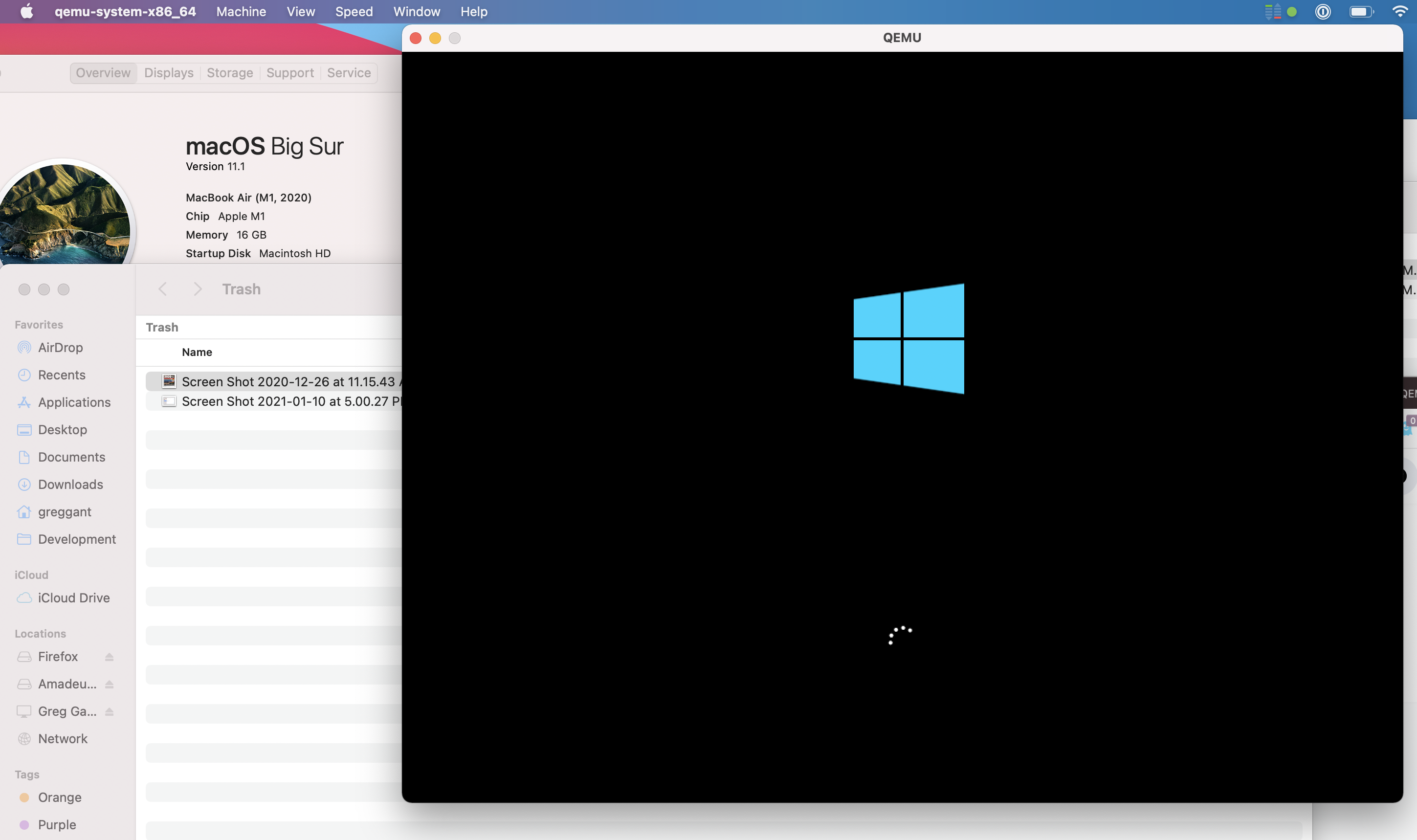
Task: Click the Trash path bar label
Action: pos(162,327)
